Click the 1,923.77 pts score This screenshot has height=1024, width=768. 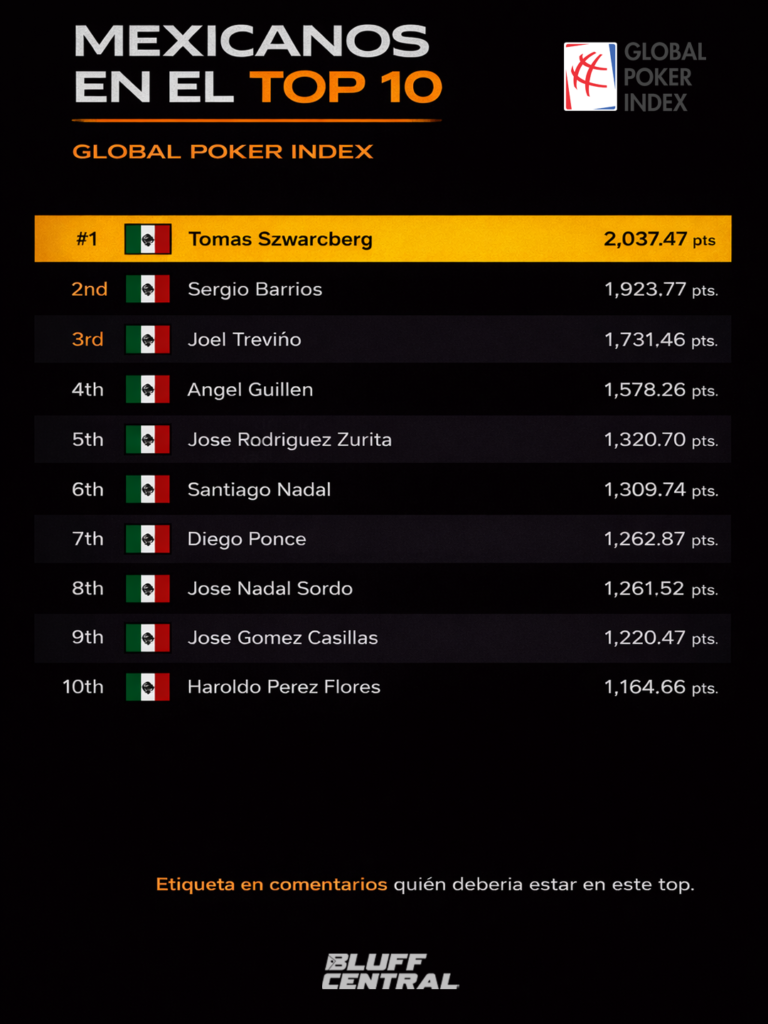point(660,289)
